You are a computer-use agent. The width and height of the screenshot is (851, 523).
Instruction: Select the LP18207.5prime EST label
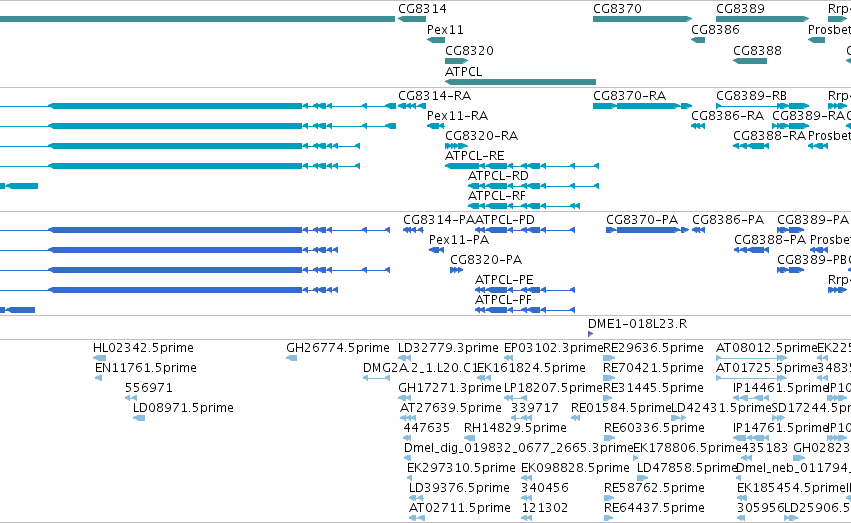554,388
